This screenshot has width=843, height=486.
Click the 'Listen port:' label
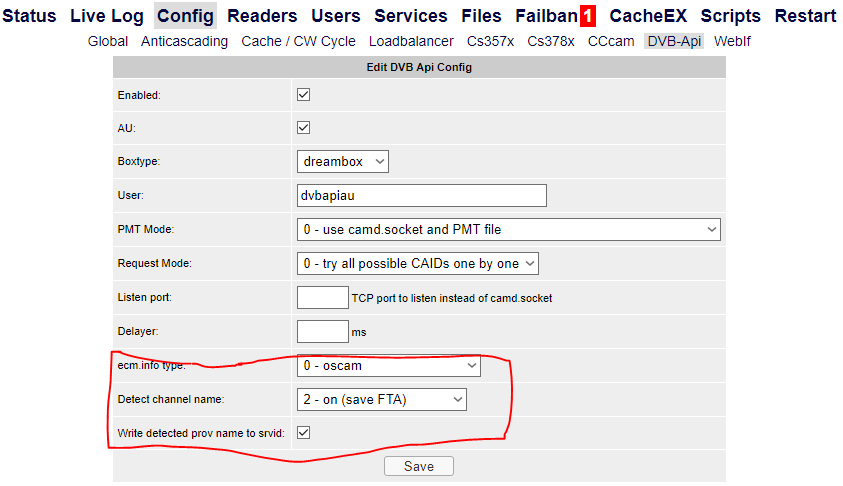click(x=144, y=297)
